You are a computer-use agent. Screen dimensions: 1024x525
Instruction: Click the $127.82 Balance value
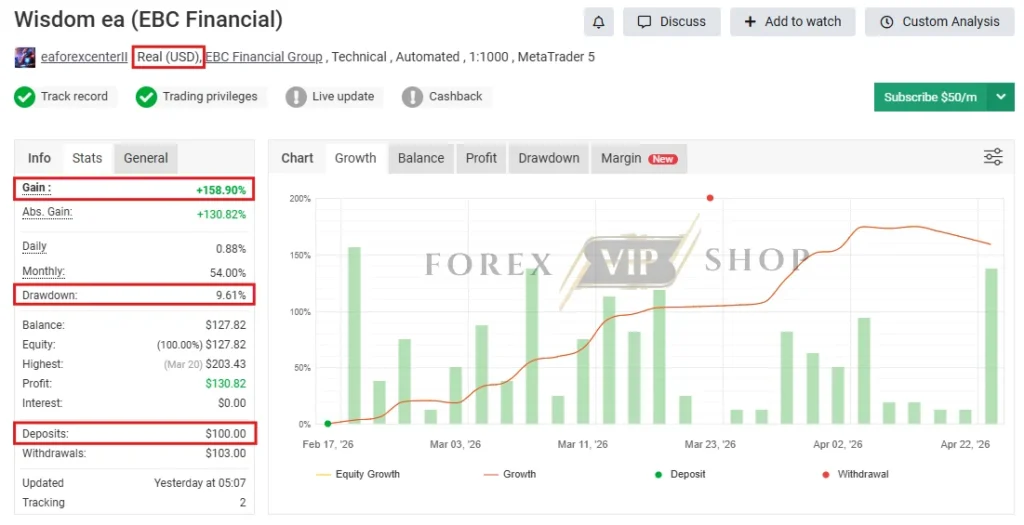point(226,325)
